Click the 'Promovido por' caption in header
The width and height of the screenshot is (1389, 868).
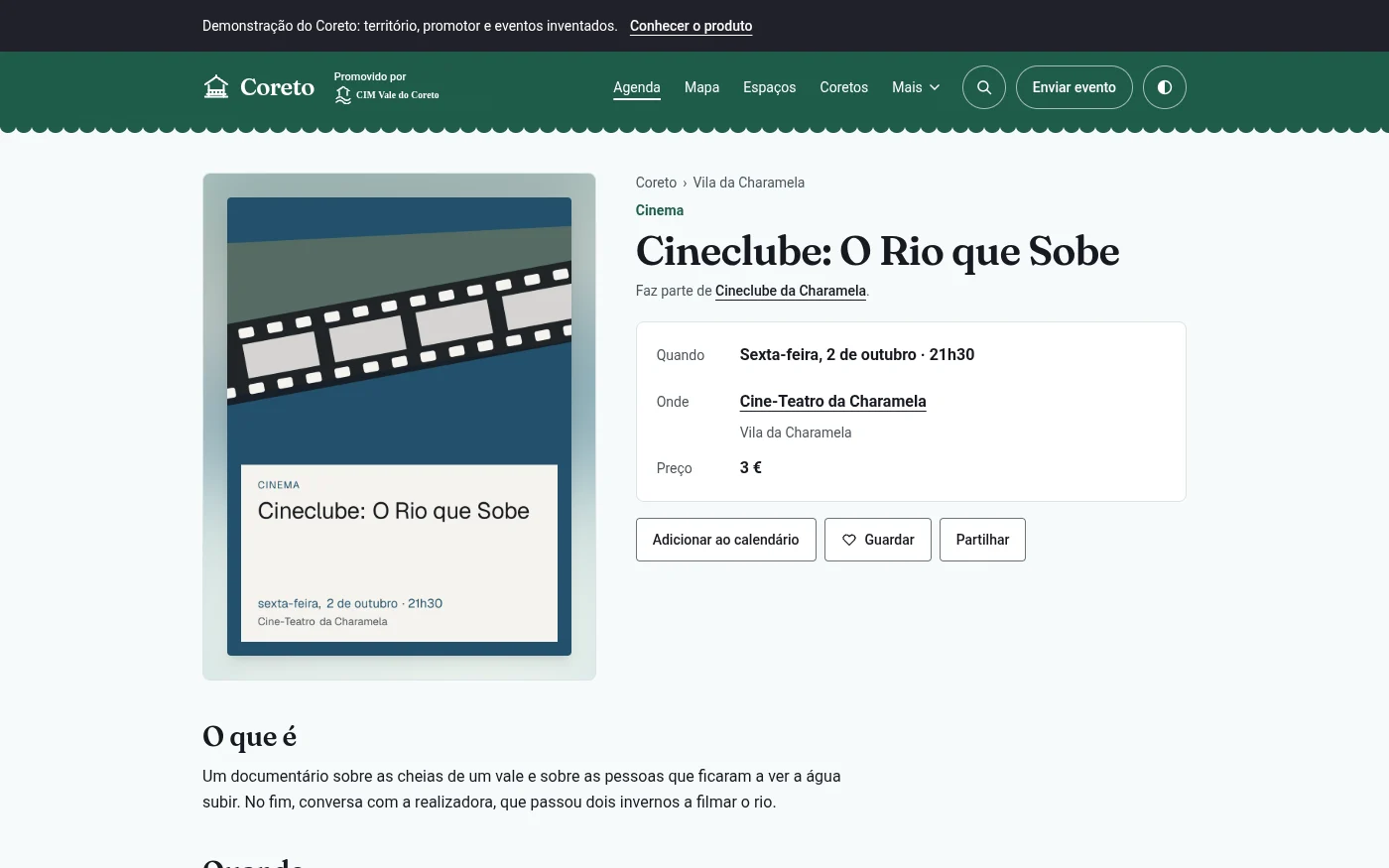[x=370, y=76]
